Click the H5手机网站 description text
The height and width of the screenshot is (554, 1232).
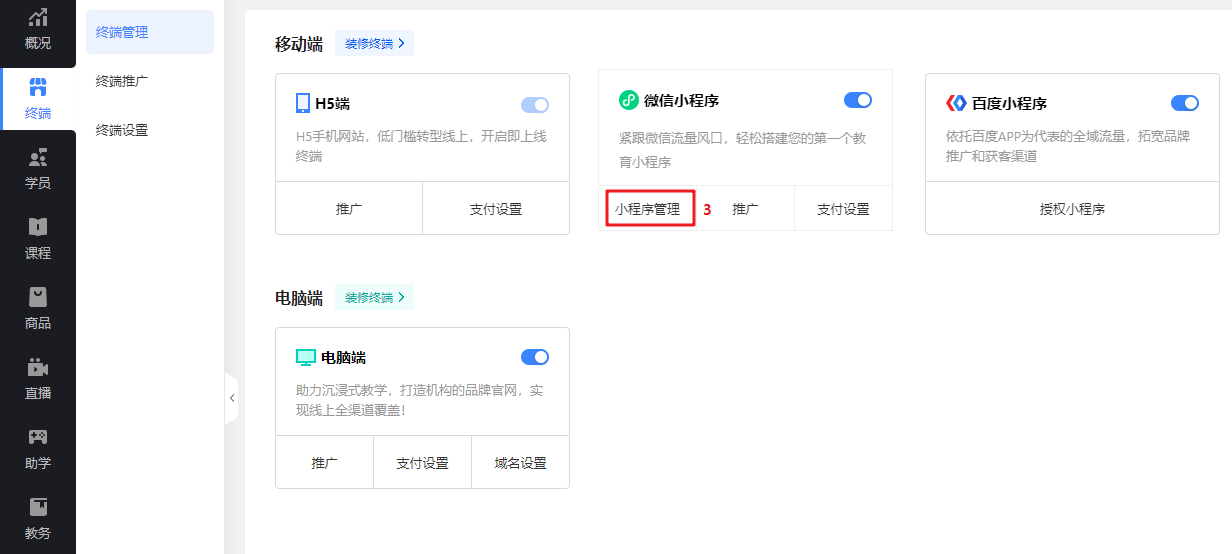(421, 146)
